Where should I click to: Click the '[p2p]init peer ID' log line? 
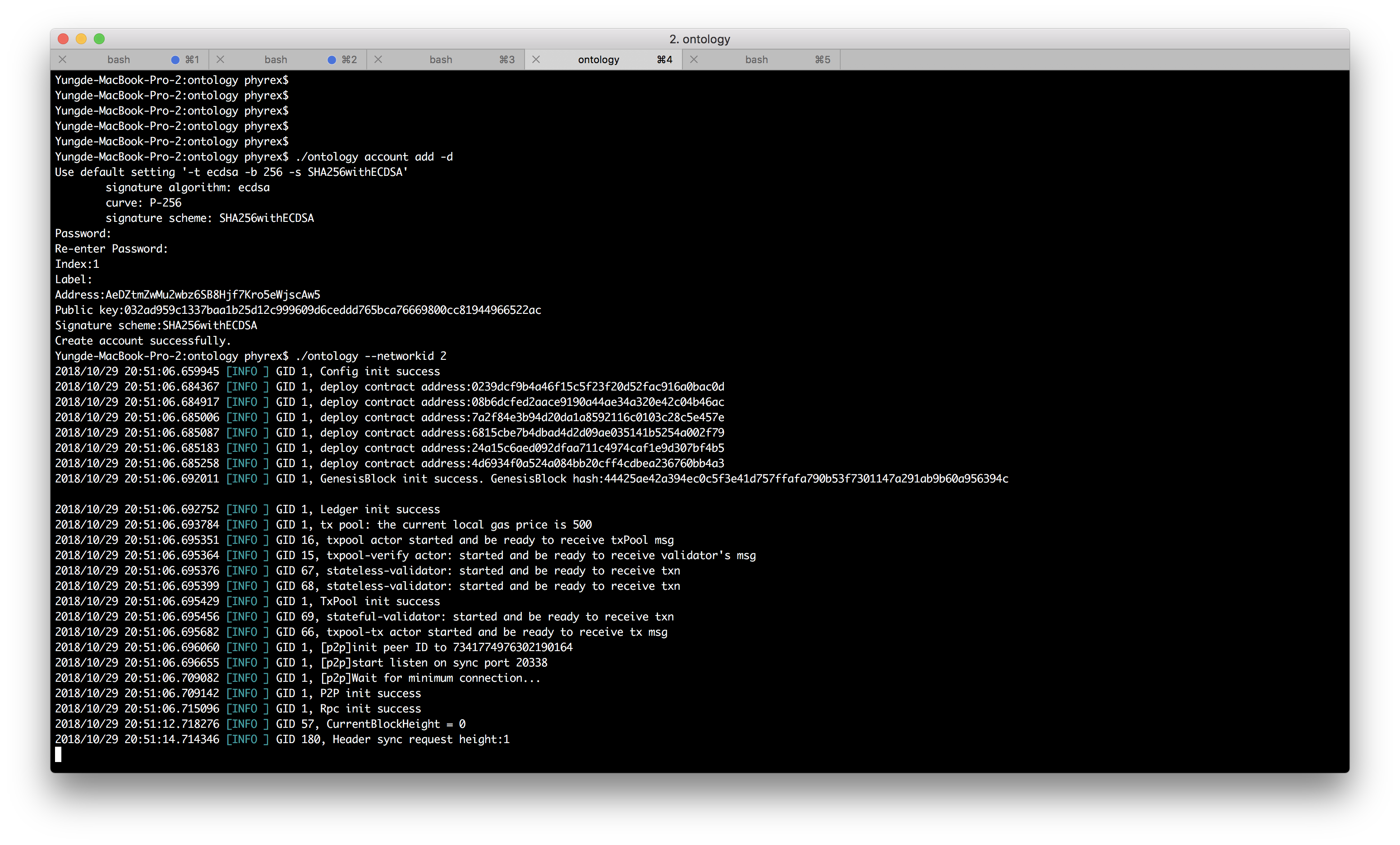[313, 648]
